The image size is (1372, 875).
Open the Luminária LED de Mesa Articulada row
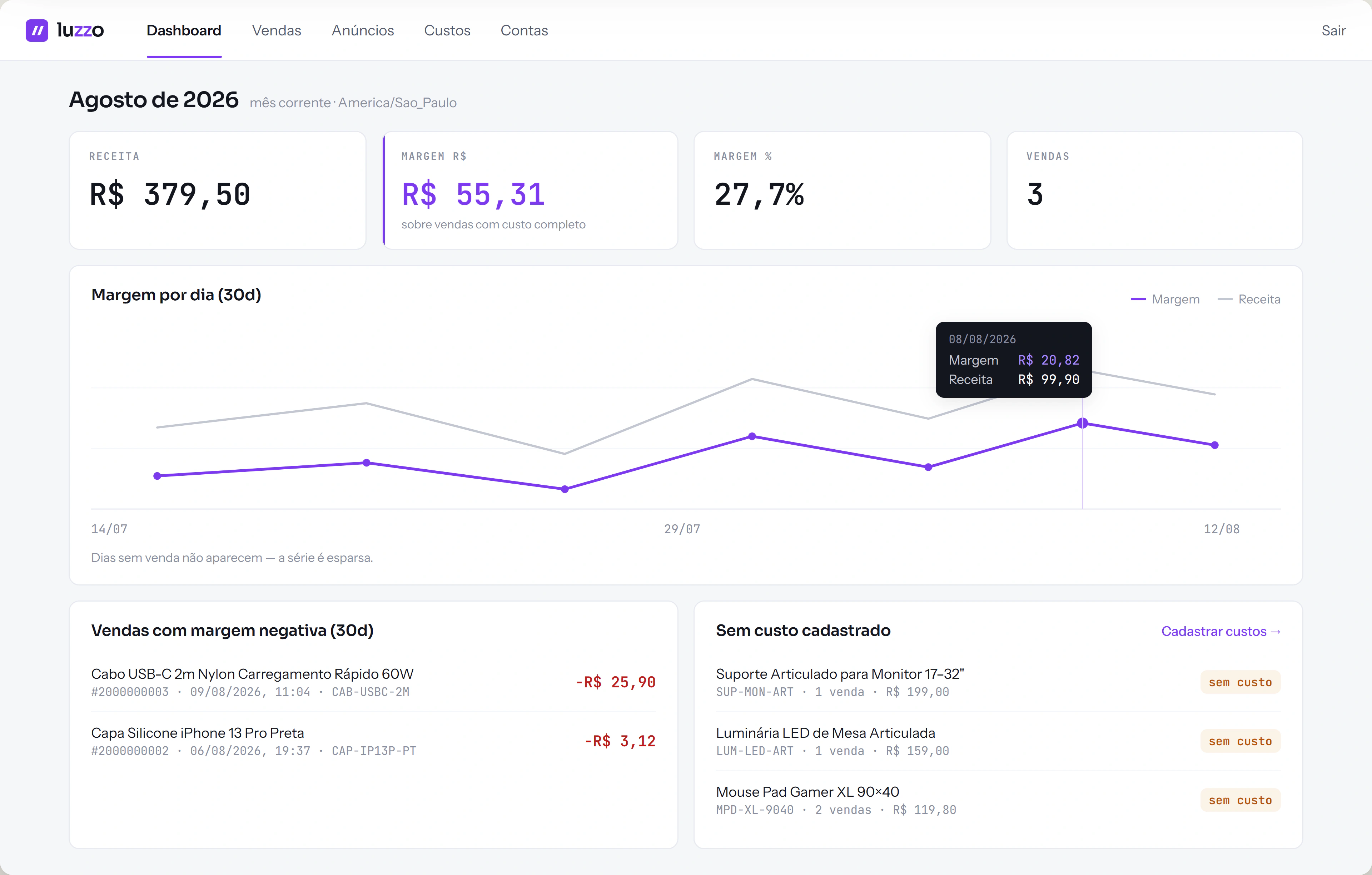pos(998,741)
